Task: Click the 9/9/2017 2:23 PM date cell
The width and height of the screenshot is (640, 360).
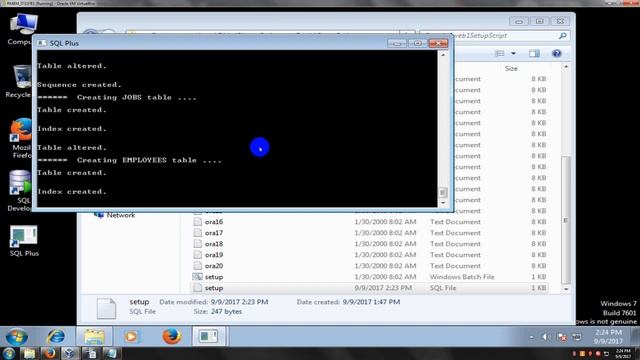Action: tap(383, 288)
